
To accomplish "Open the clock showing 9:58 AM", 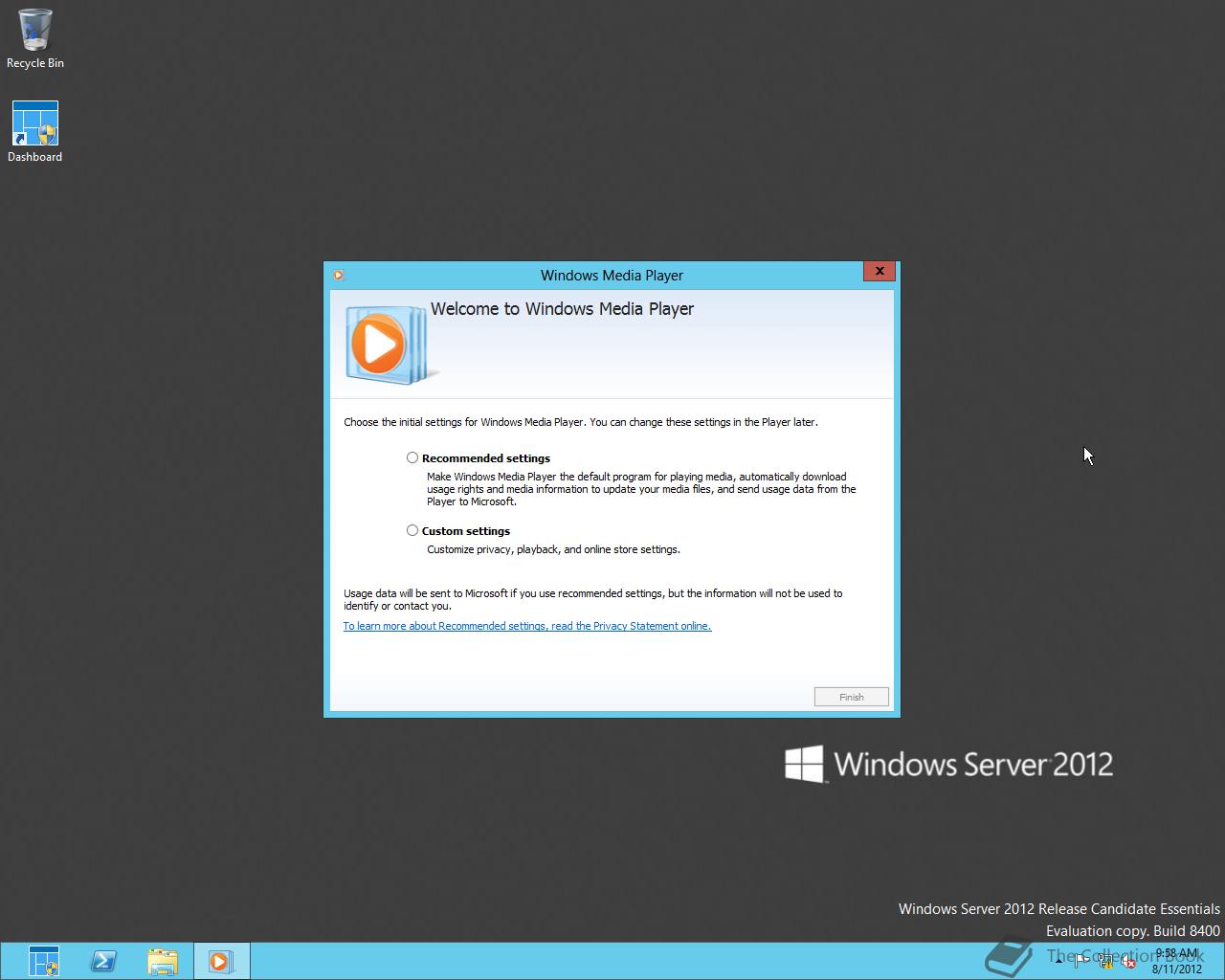I will 1177,961.
